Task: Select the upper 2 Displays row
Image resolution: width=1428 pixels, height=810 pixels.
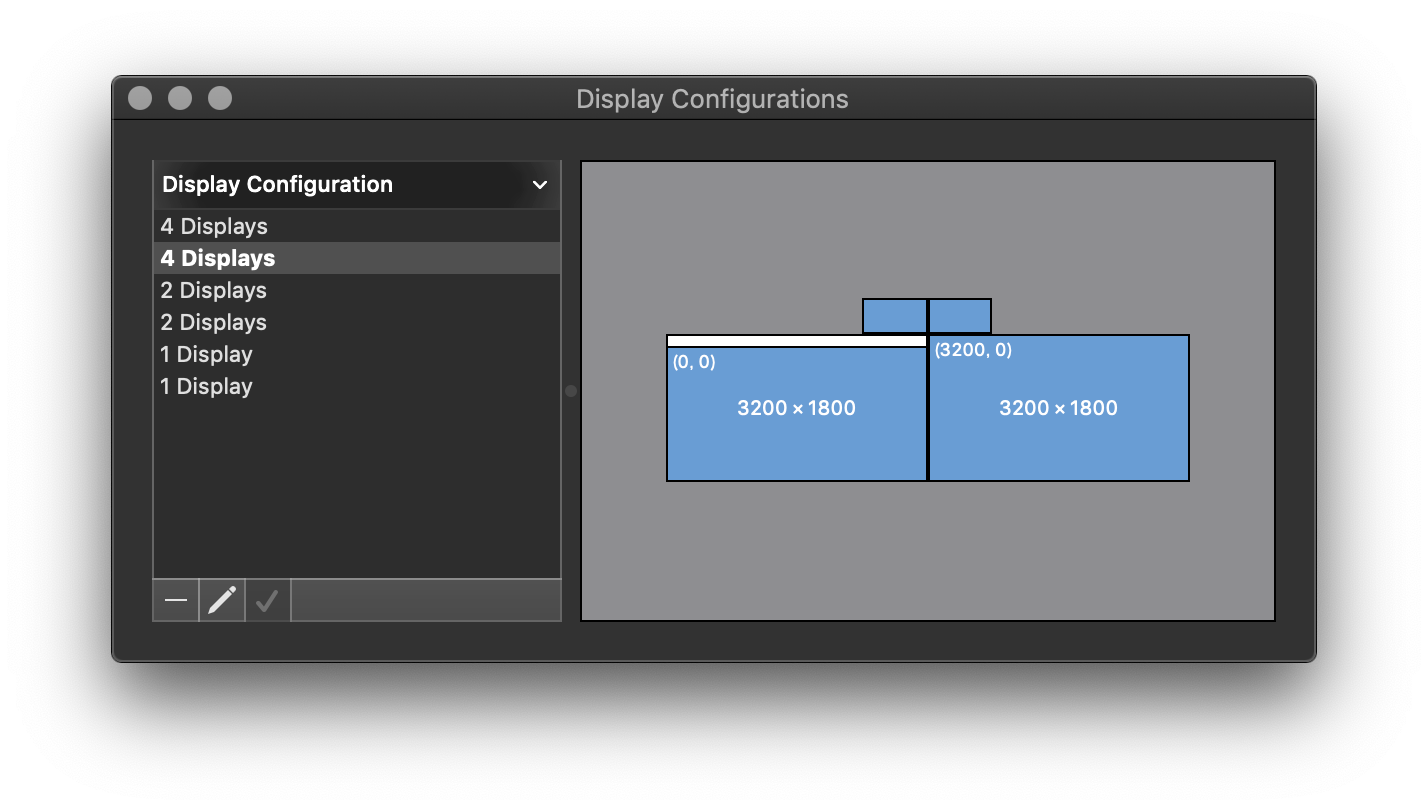Action: click(357, 290)
